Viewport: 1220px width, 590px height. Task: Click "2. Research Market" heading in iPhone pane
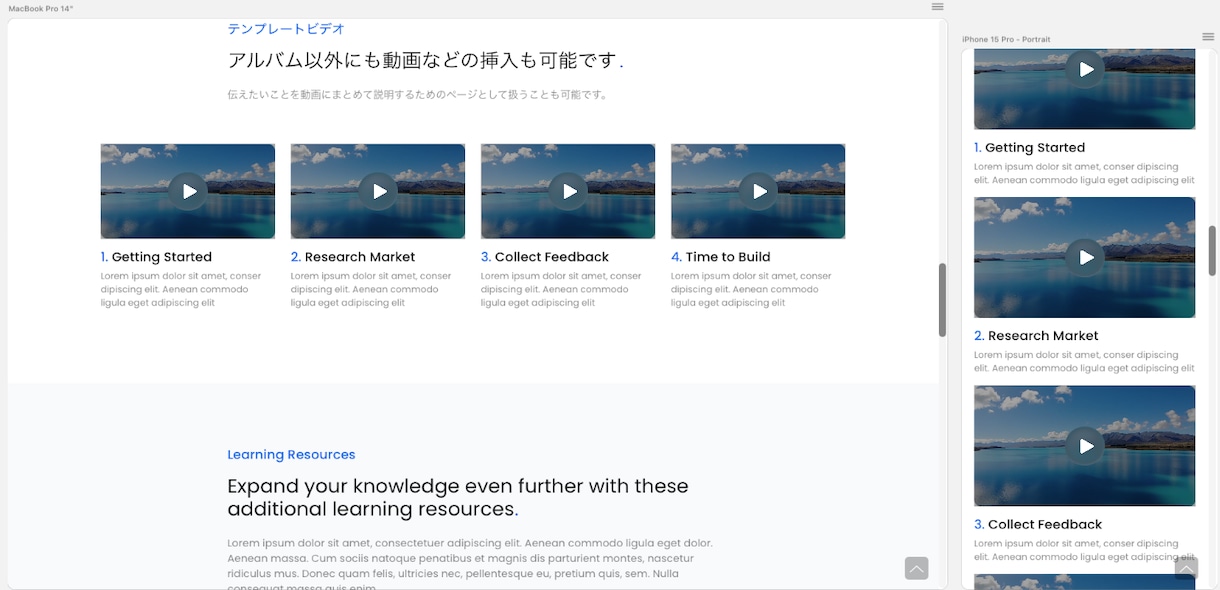point(1036,336)
